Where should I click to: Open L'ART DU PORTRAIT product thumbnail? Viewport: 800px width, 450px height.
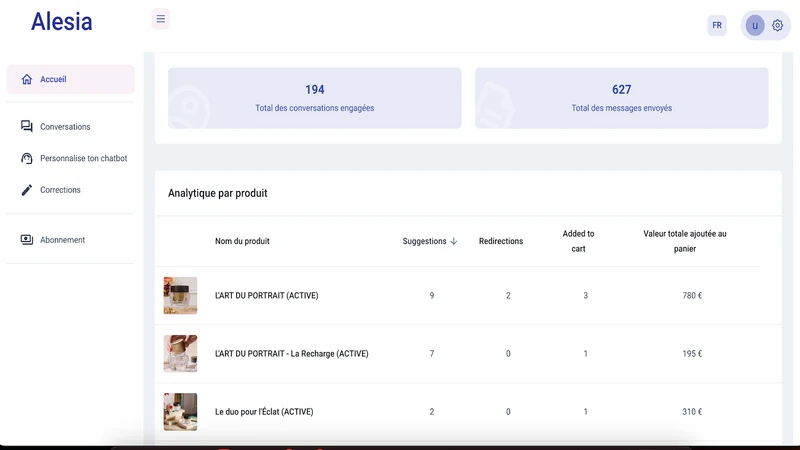point(180,295)
